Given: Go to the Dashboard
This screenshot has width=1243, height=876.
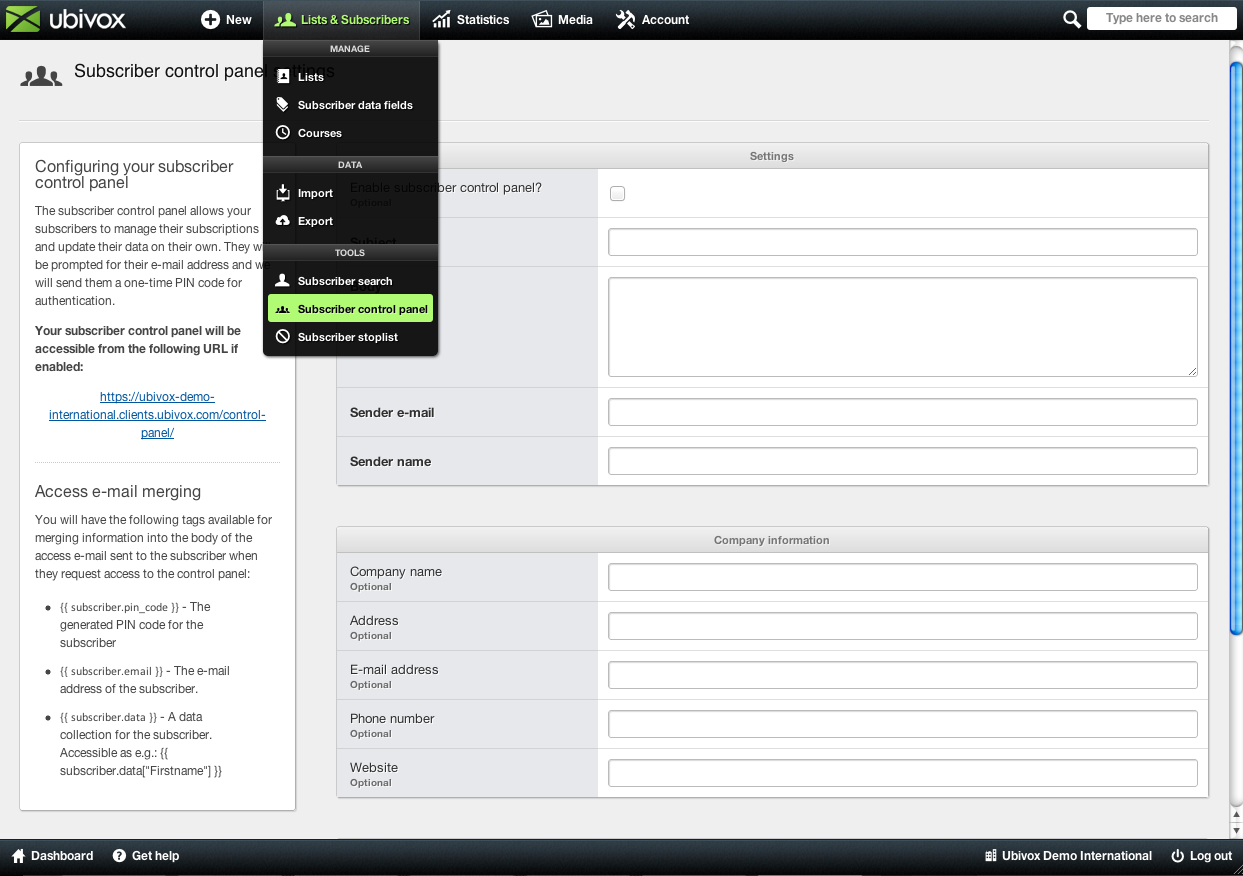Looking at the screenshot, I should pyautogui.click(x=52, y=856).
